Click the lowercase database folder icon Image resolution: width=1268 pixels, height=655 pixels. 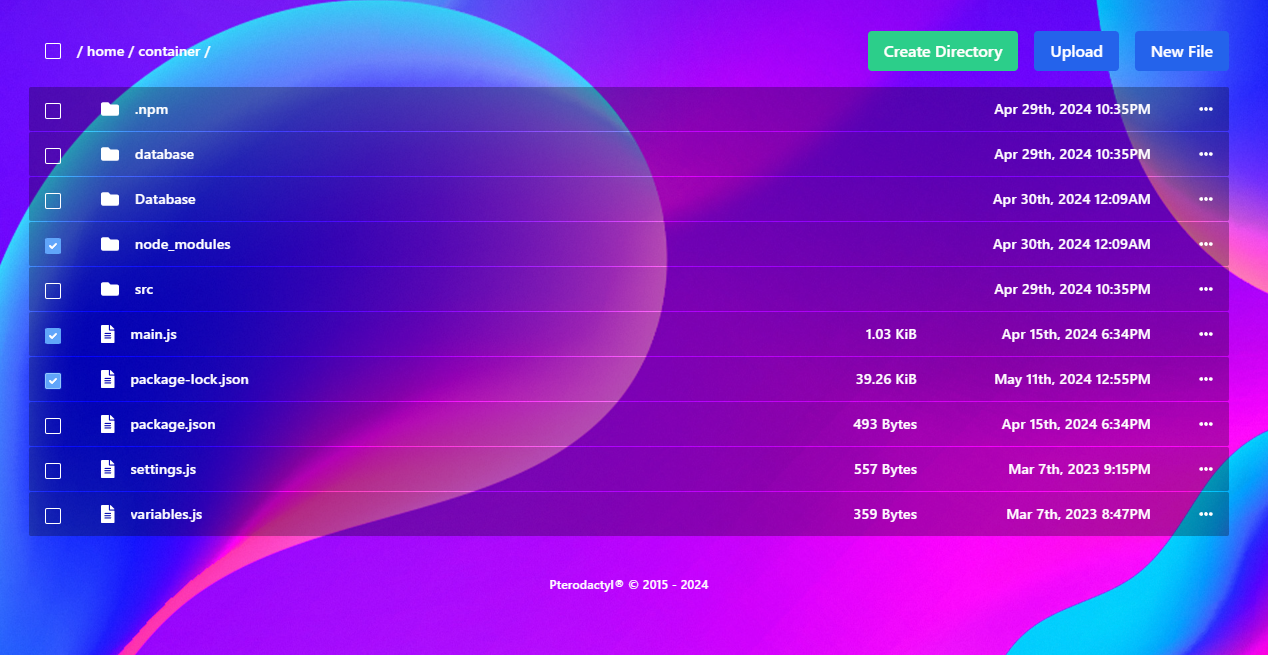[x=110, y=154]
